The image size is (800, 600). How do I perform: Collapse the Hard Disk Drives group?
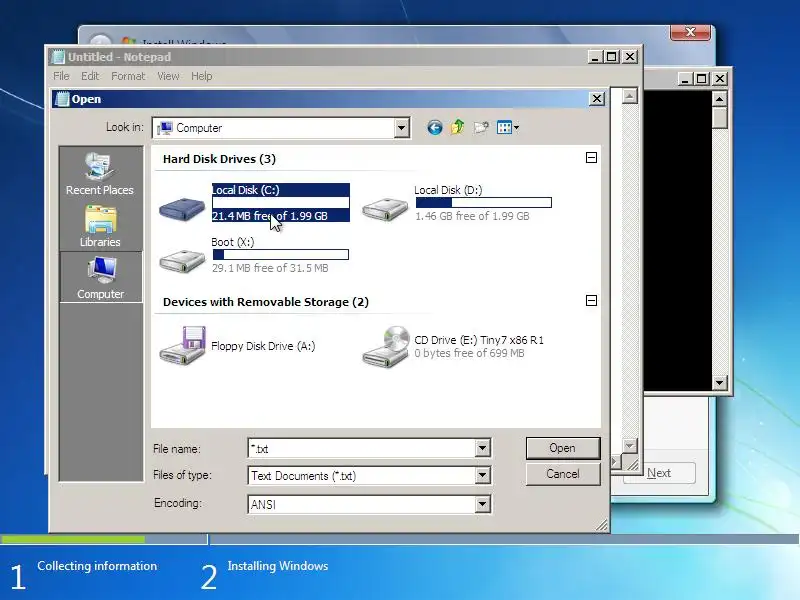tap(591, 158)
